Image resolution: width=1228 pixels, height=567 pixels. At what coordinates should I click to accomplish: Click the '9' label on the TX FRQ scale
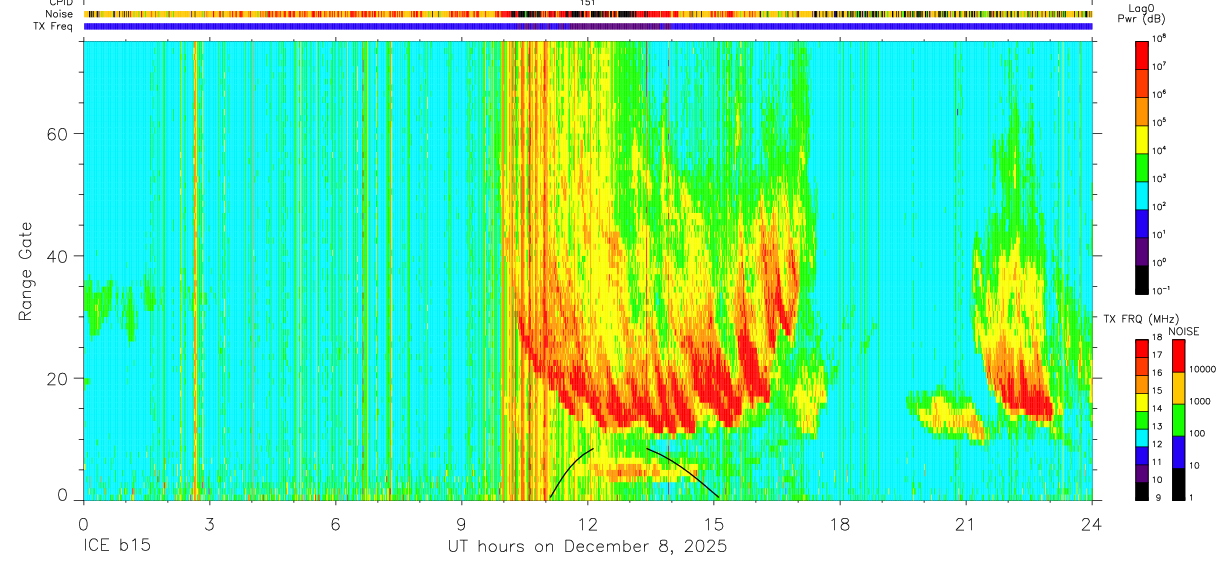tap(1157, 497)
